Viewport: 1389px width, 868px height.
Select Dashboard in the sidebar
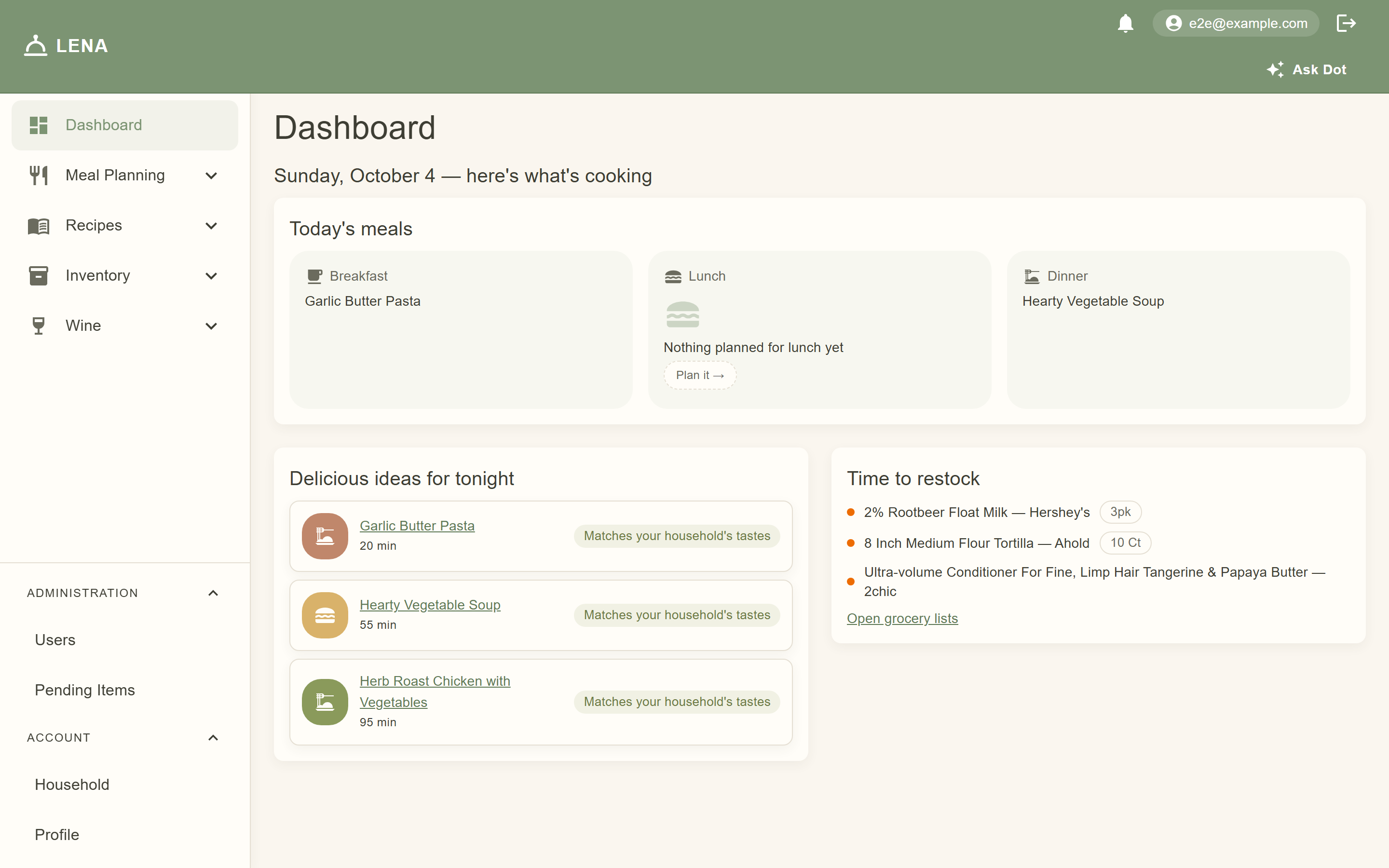[124, 125]
